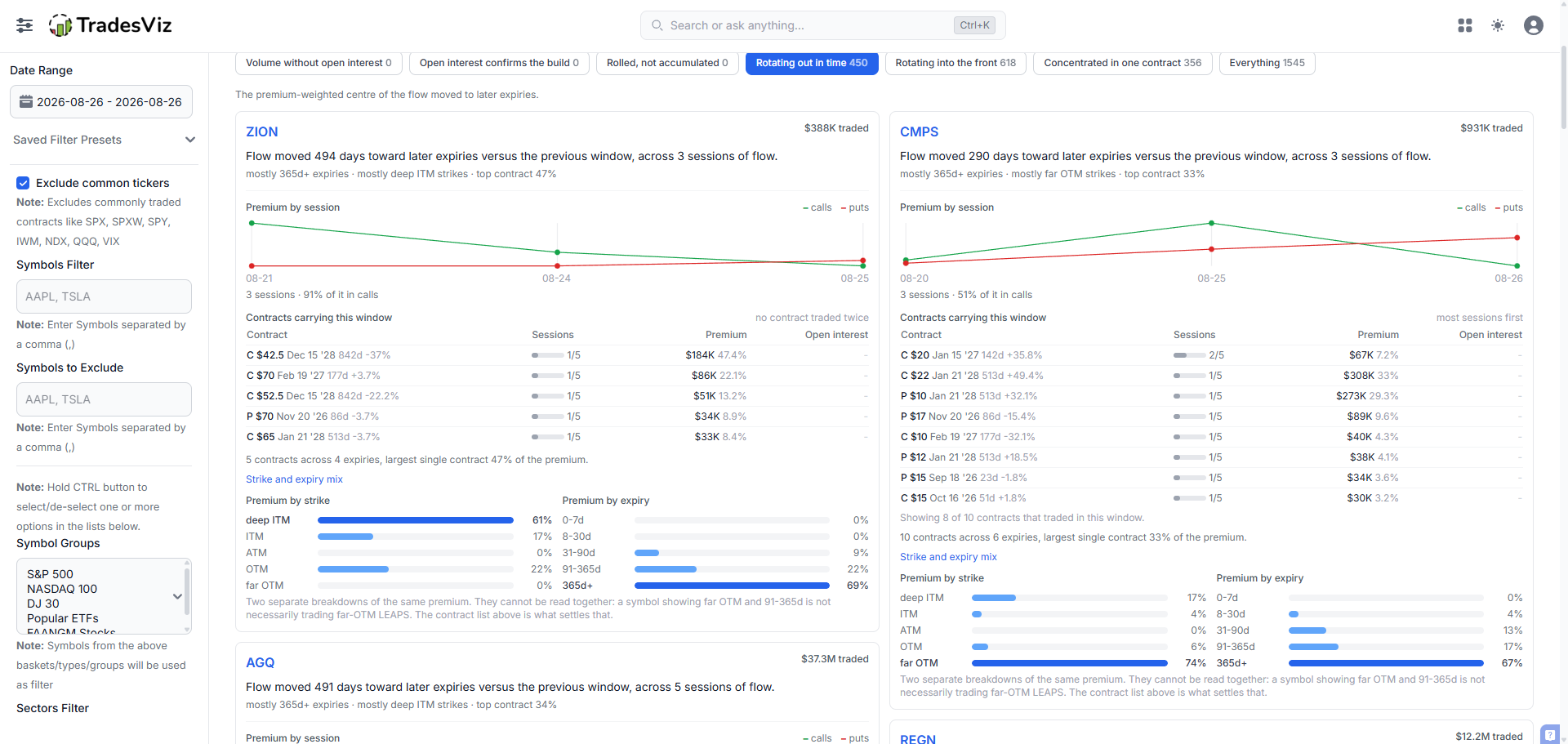This screenshot has width=1568, height=744.
Task: Click the Symbols Filter input field
Action: coord(104,296)
